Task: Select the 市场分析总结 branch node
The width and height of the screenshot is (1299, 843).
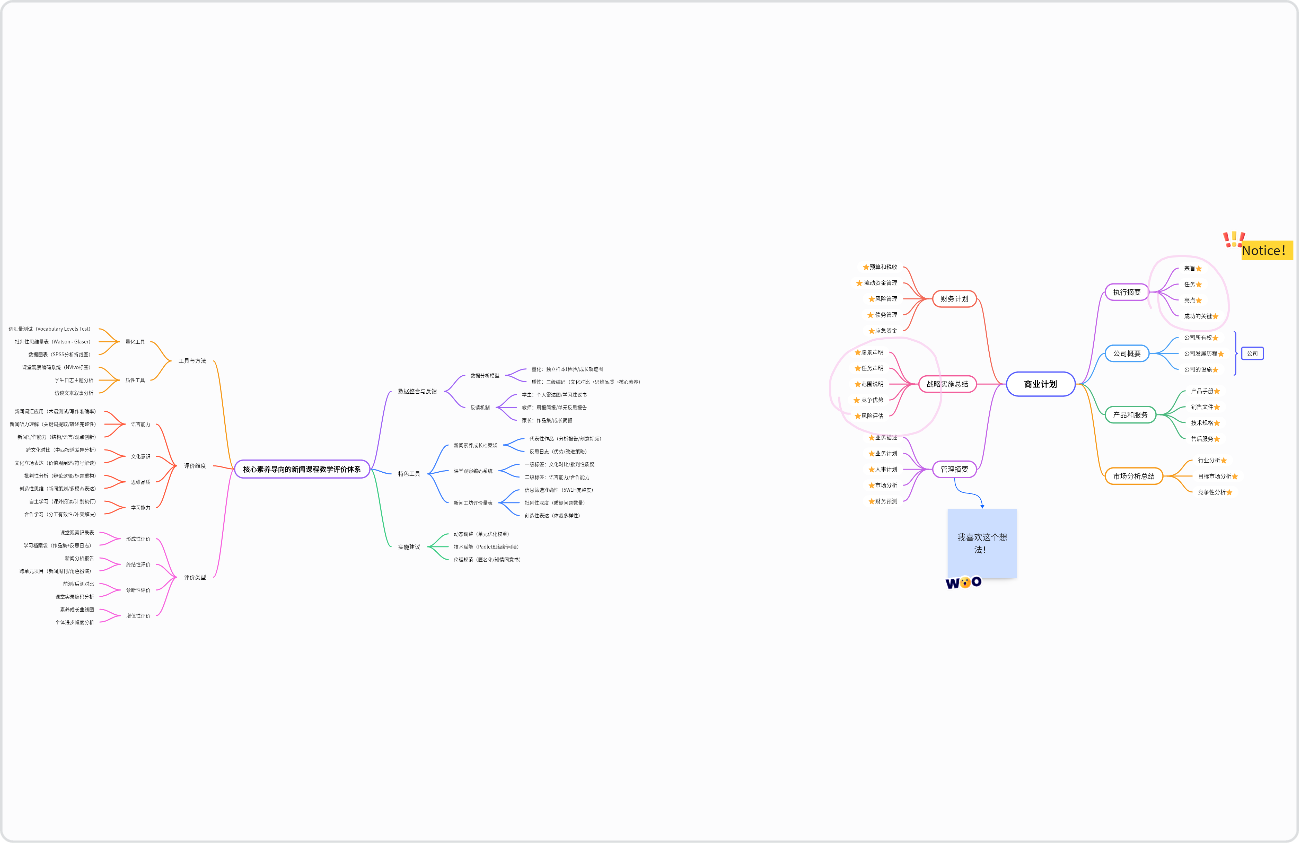Action: click(x=1134, y=476)
